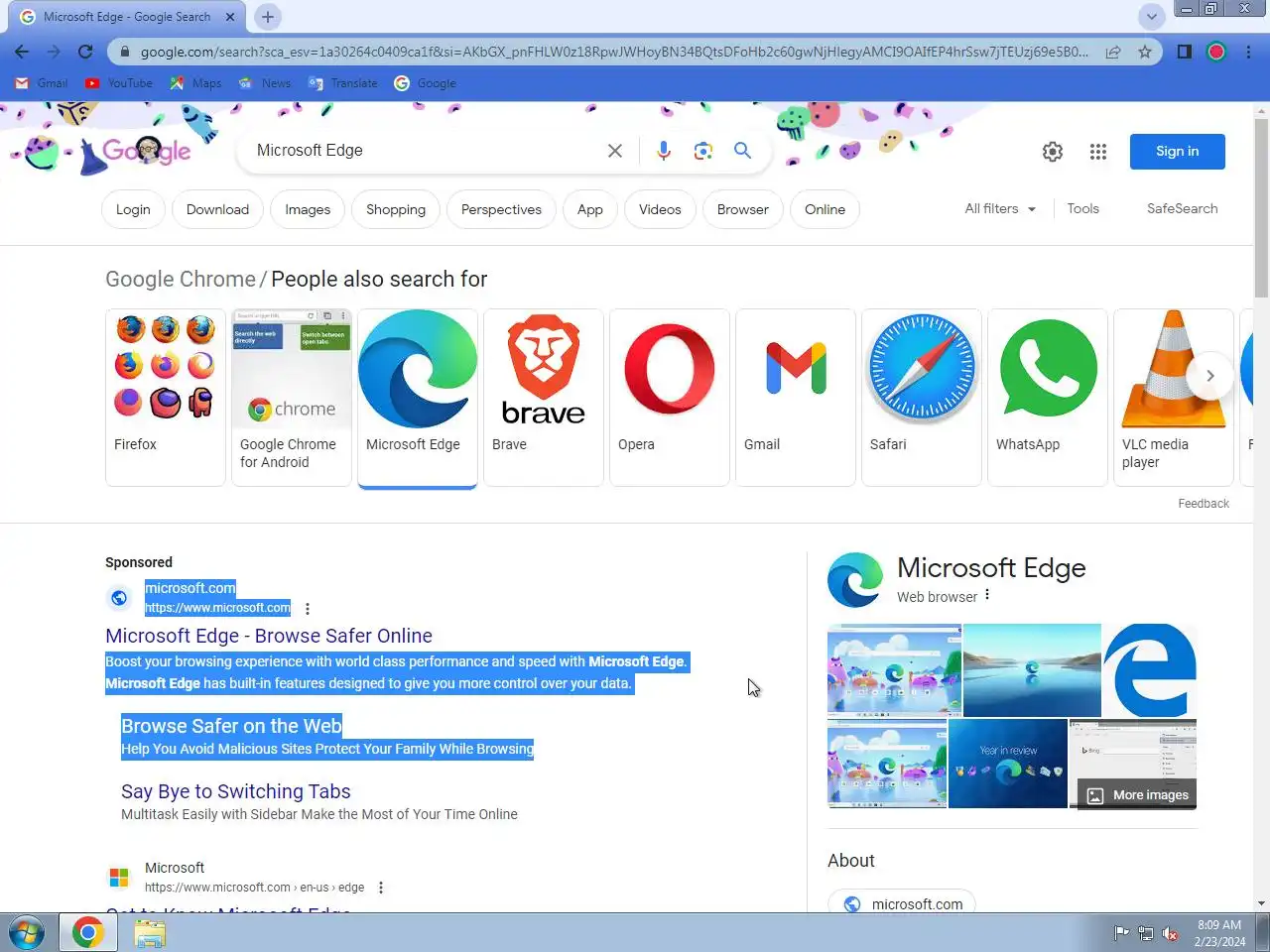Viewport: 1270px width, 952px height.
Task: Click the More images button
Action: pos(1138,795)
